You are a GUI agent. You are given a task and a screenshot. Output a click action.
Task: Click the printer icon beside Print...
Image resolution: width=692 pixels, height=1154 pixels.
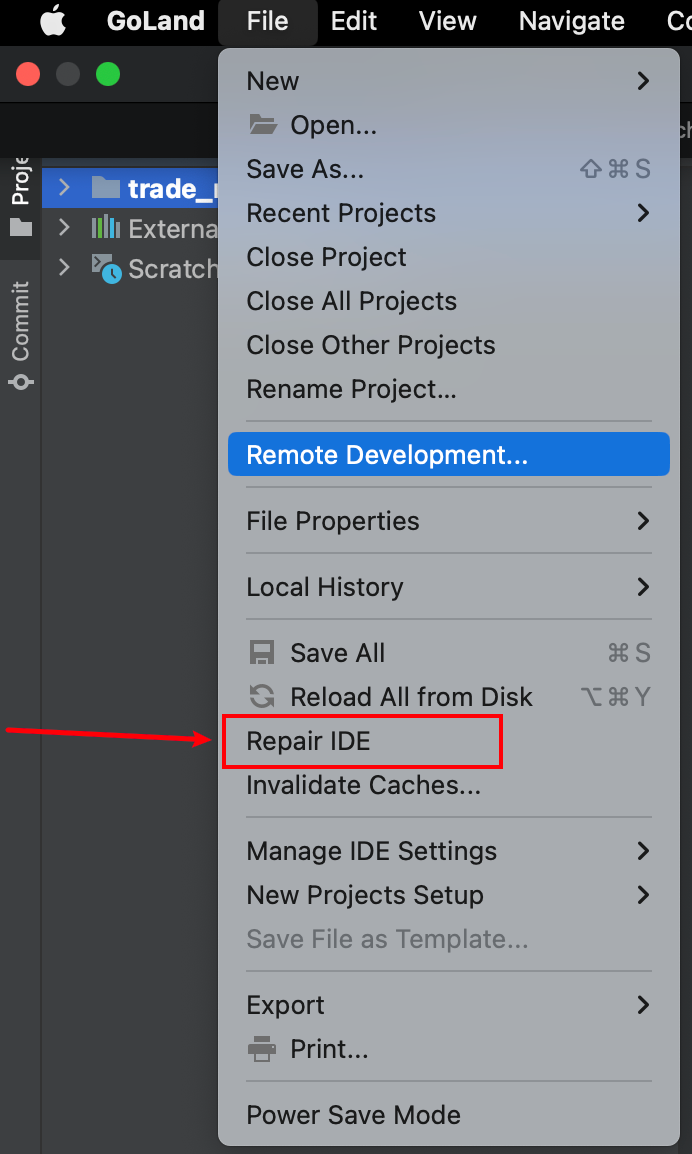pos(261,1049)
